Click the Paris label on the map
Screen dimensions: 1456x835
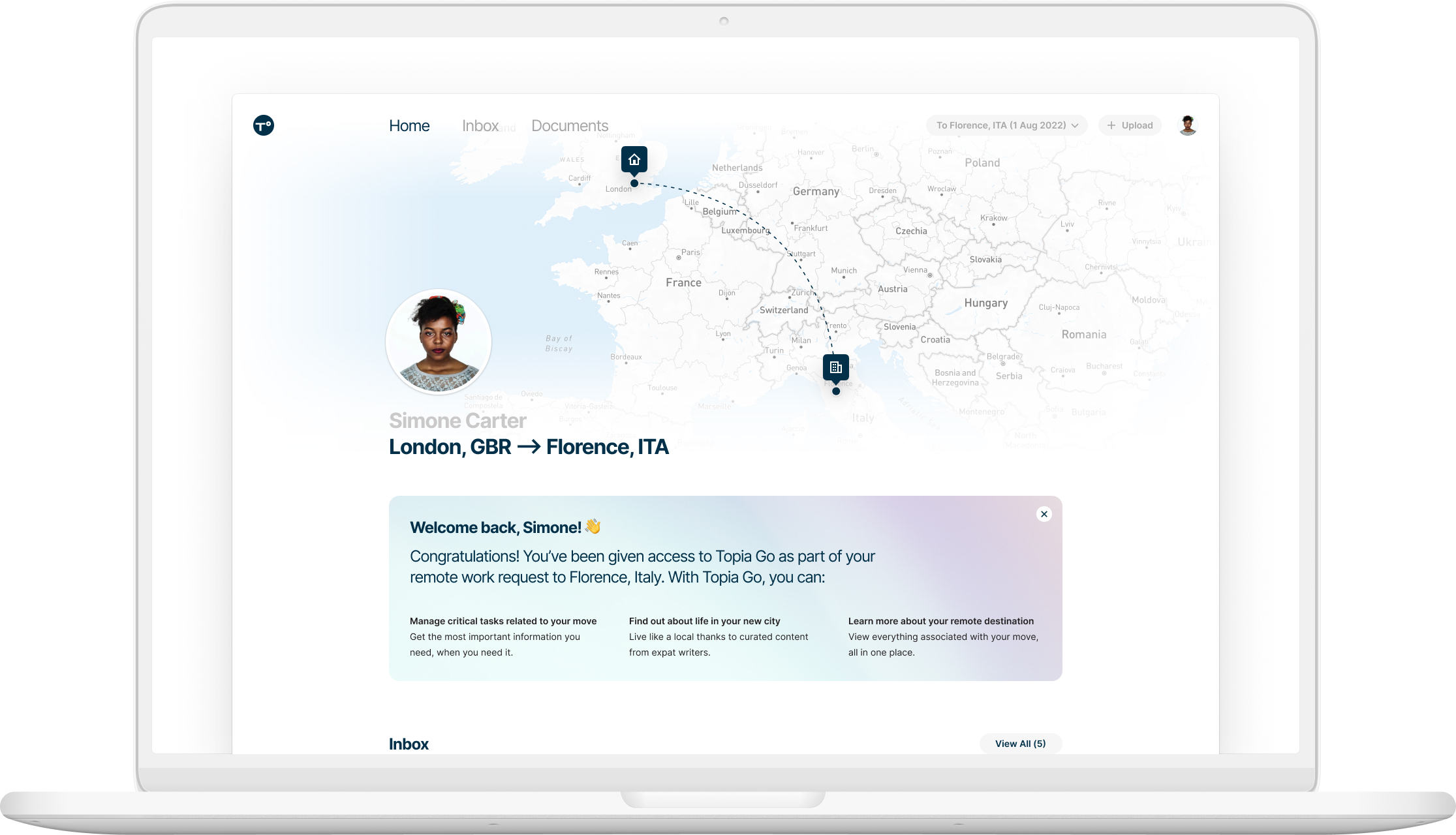coord(690,252)
